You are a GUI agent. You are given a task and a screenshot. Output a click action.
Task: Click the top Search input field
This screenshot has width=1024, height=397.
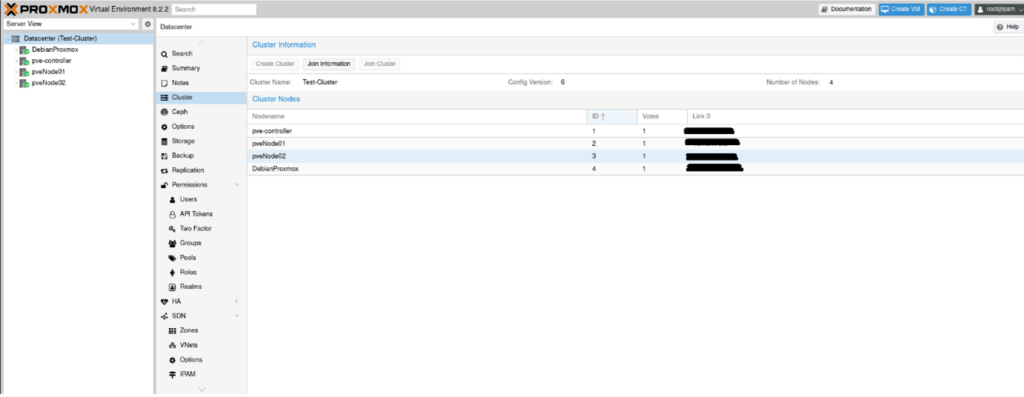pos(214,10)
